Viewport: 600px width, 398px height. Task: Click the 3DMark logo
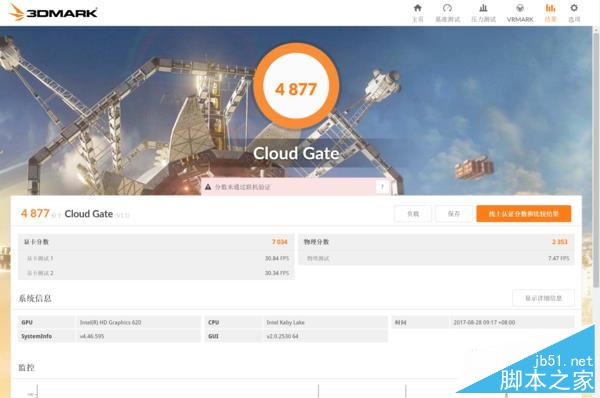53,12
